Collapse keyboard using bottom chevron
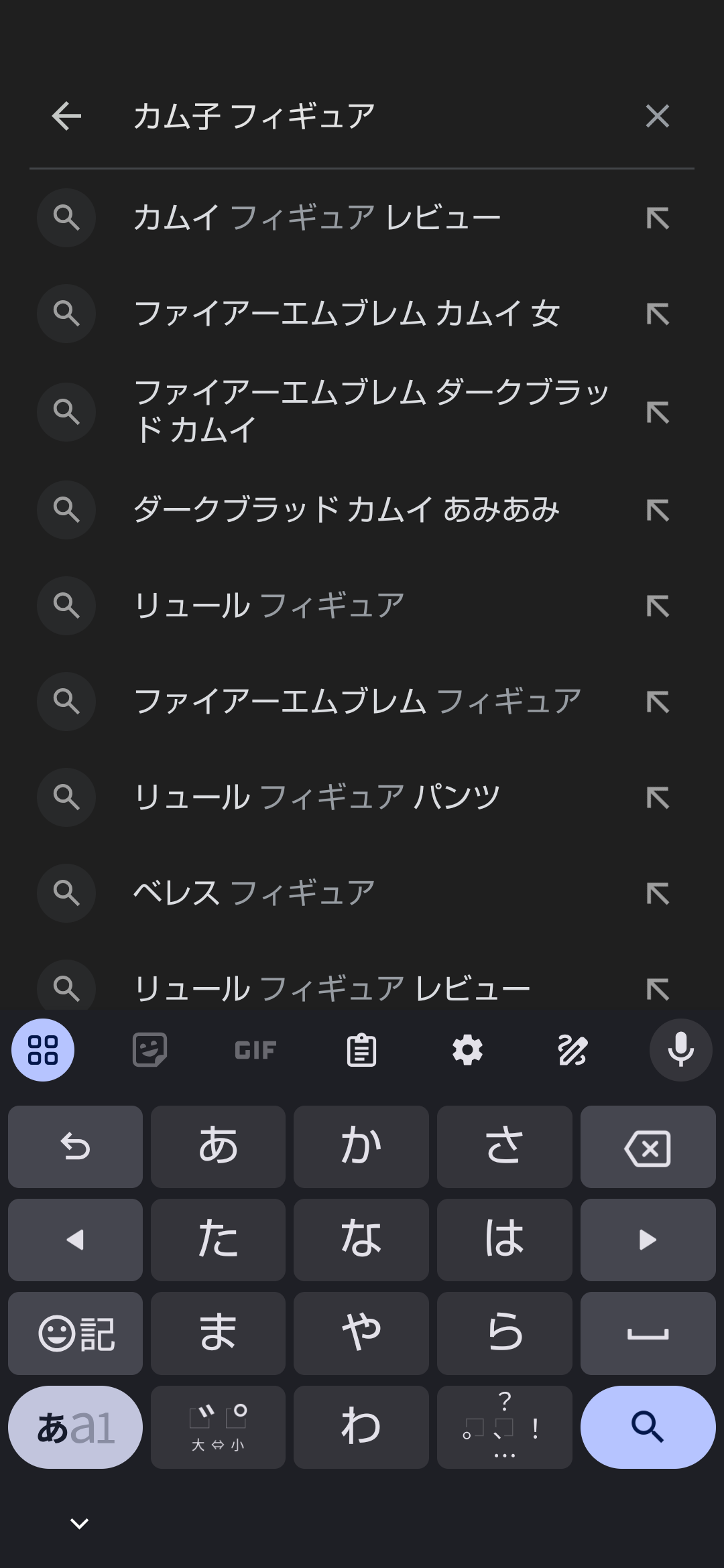Viewport: 724px width, 1568px height. coord(79,1524)
